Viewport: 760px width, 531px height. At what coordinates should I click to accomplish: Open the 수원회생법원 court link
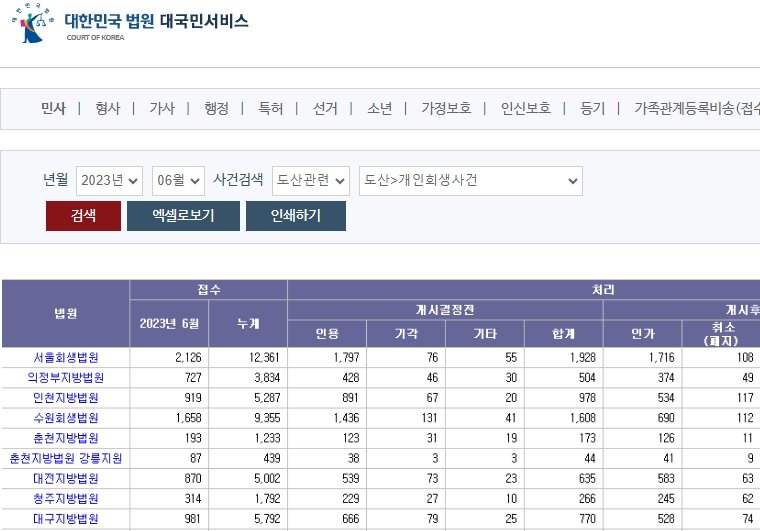tap(66, 418)
